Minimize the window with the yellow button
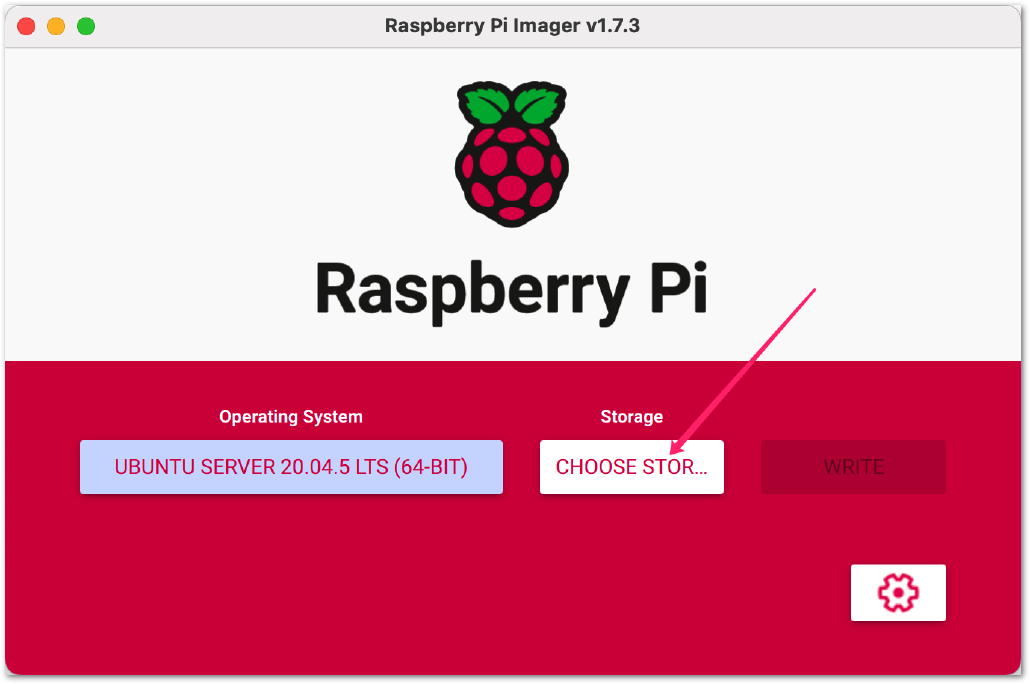 (56, 26)
